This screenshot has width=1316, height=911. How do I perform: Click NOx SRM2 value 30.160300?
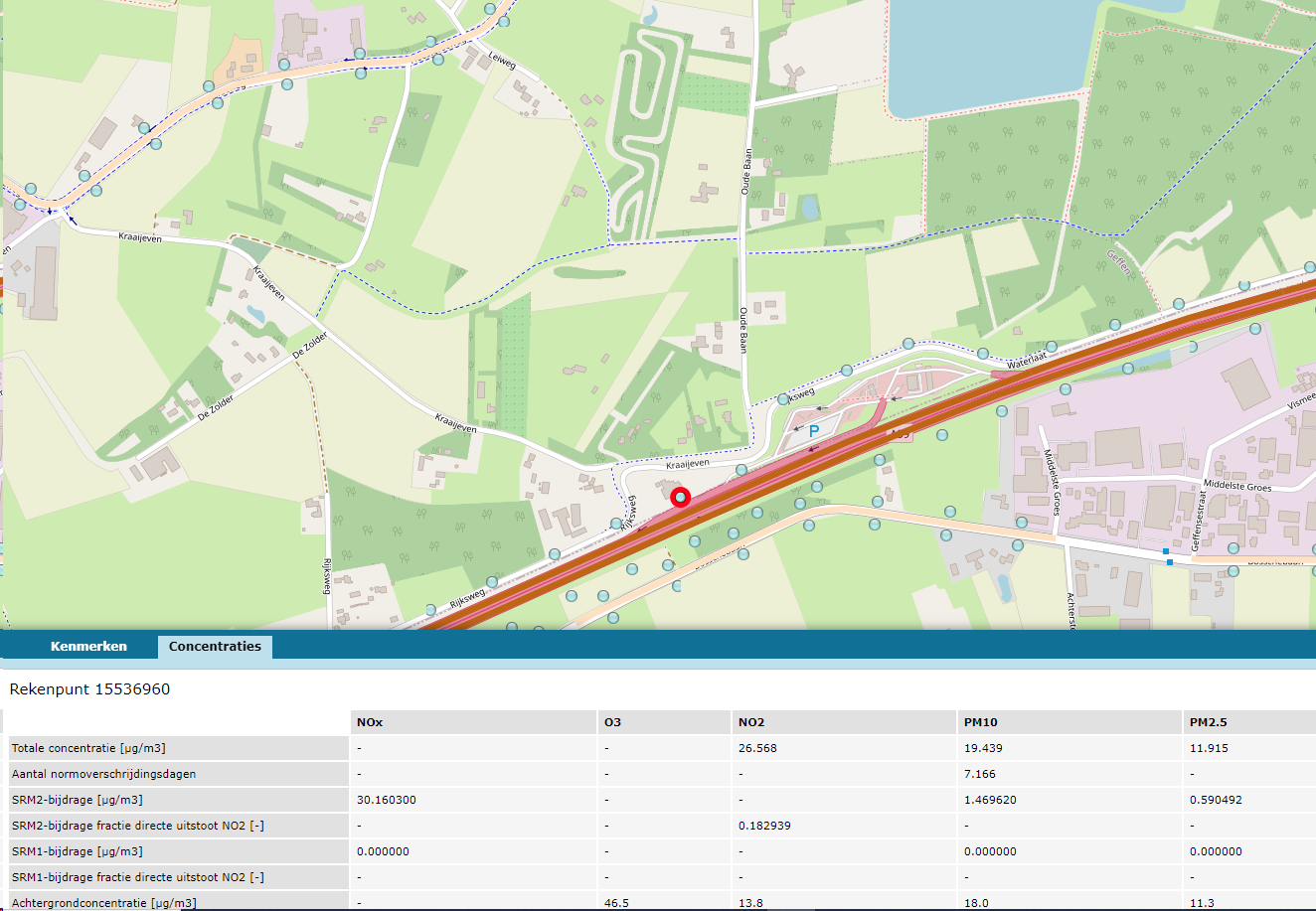point(386,800)
